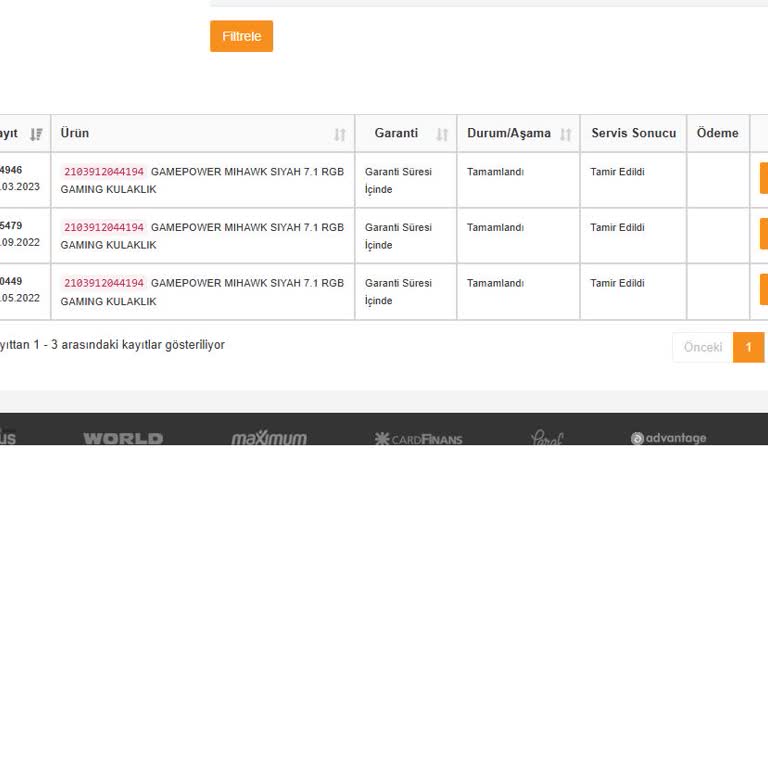Click the Paraf logo in footer
This screenshot has width=768, height=768.
click(546, 438)
